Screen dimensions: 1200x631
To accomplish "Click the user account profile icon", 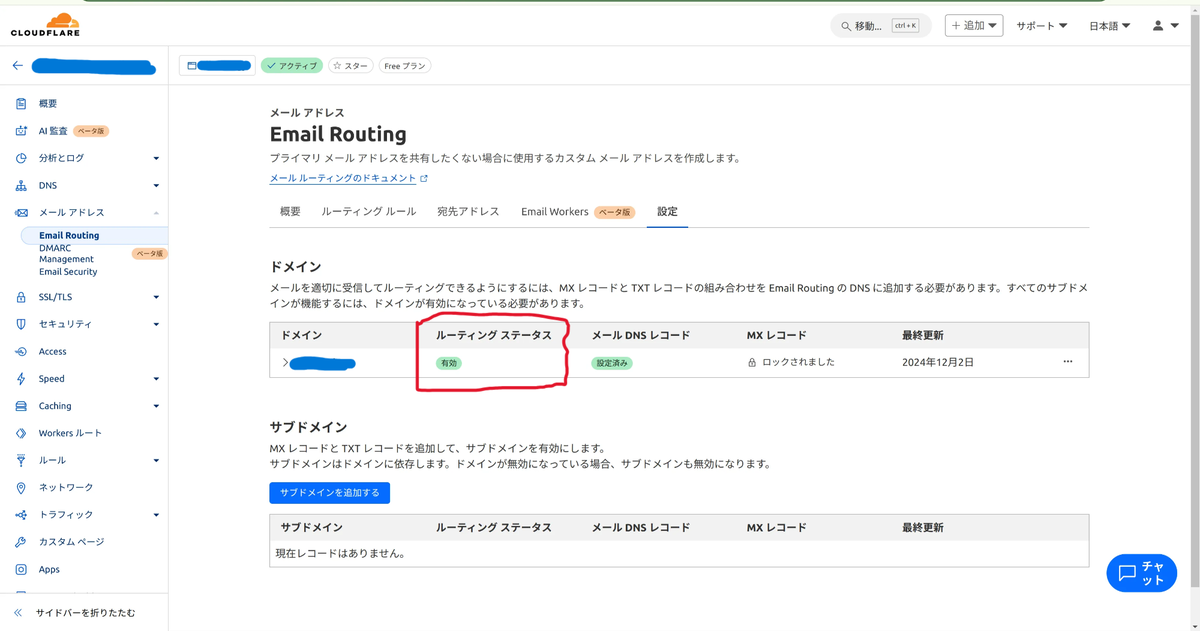I will (1158, 26).
